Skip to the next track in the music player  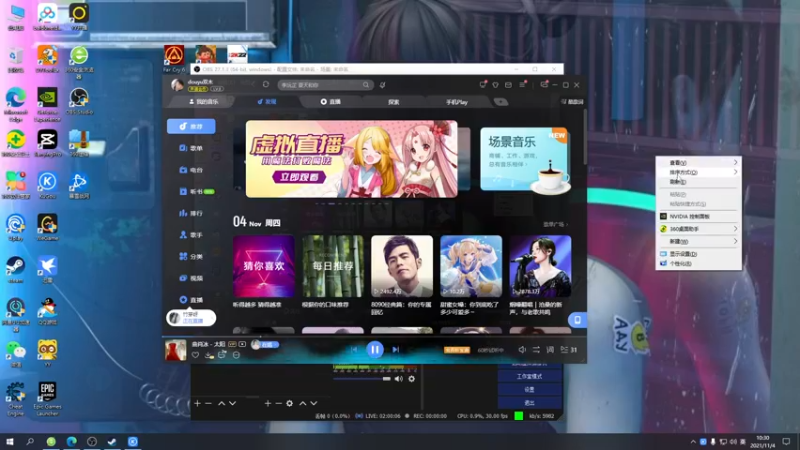tap(395, 349)
